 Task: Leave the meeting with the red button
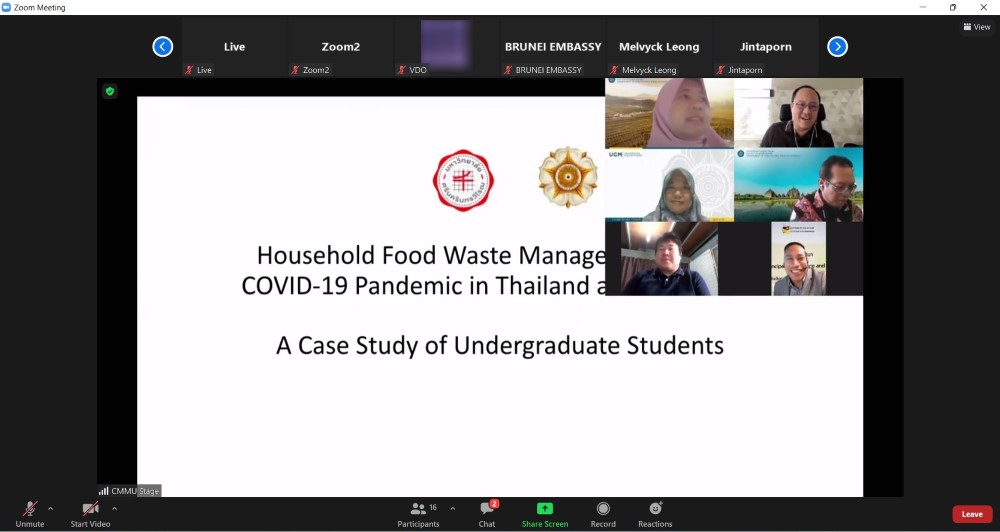coord(971,514)
